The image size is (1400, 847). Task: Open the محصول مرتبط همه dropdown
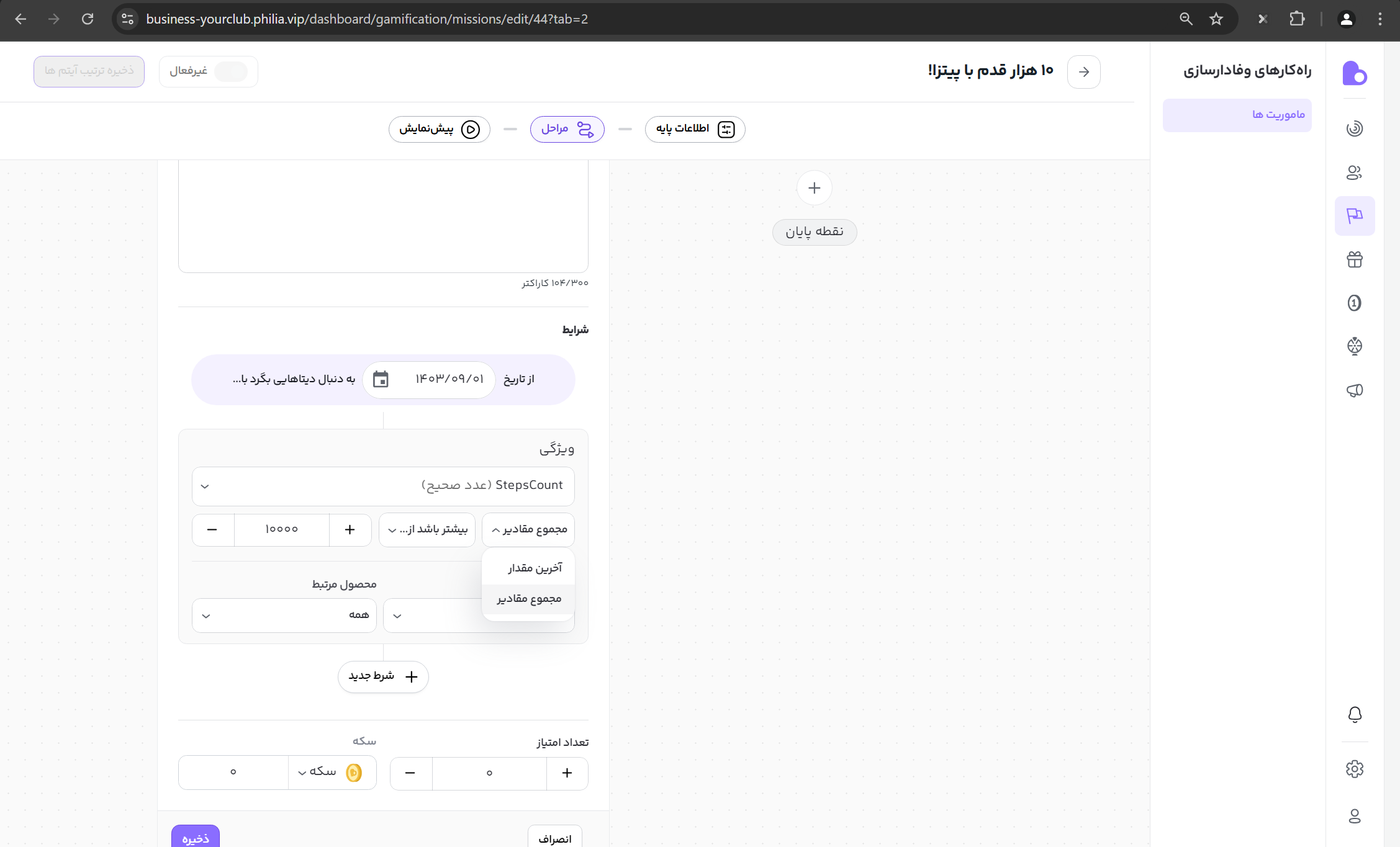click(284, 616)
